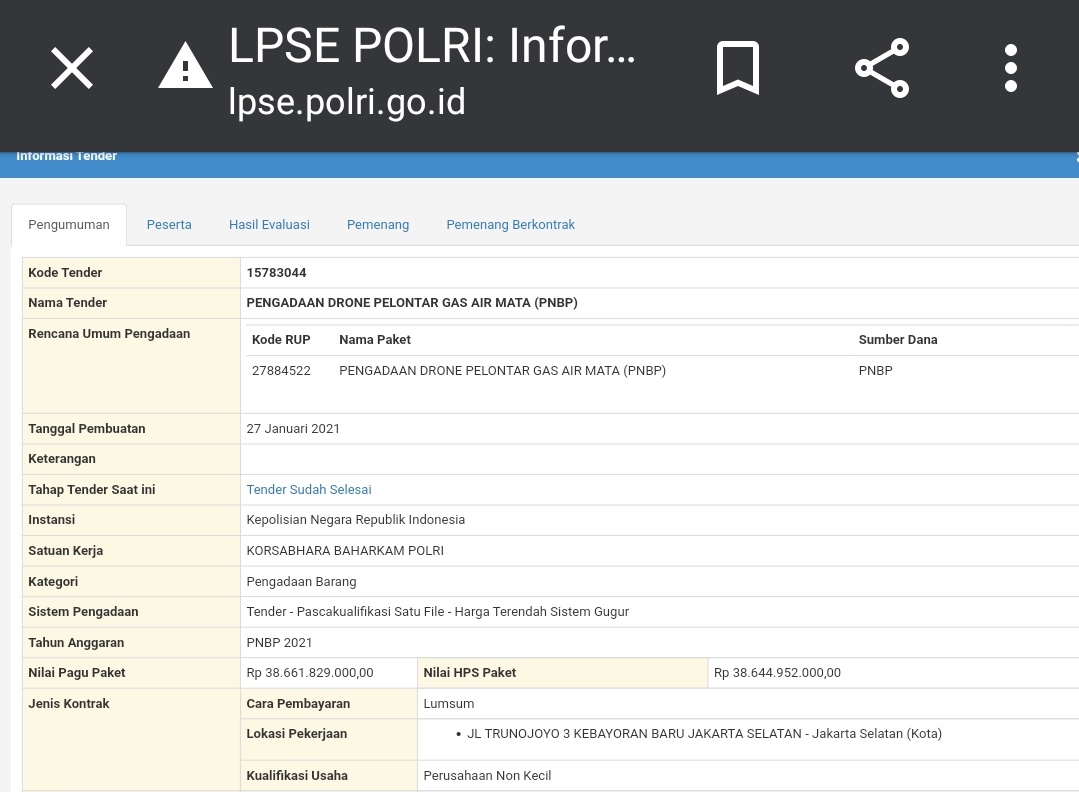
Task: Select Nilai HPS Rp 38.644.952.000,00
Action: (778, 673)
